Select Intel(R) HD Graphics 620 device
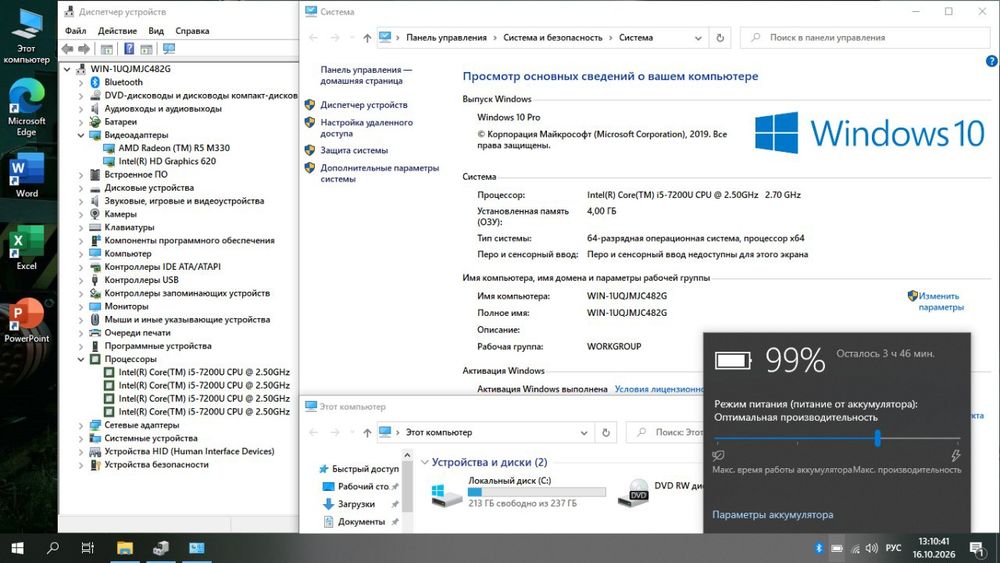 (x=167, y=161)
